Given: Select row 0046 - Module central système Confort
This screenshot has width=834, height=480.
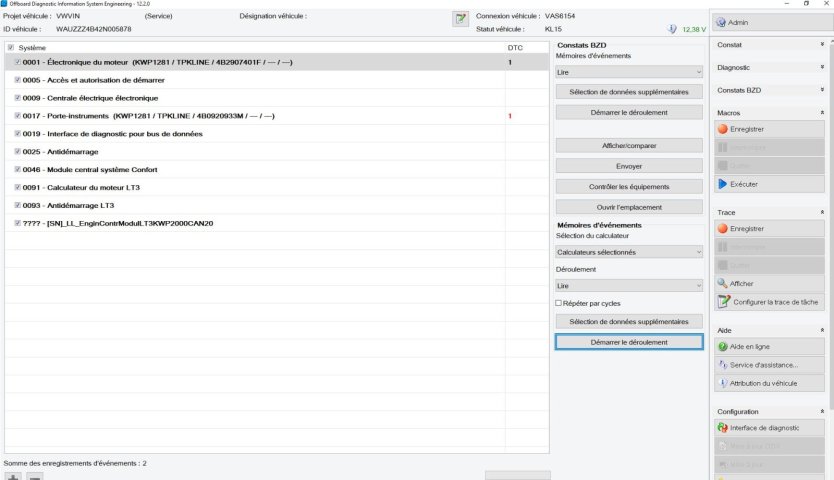Looking at the screenshot, I should (277, 169).
